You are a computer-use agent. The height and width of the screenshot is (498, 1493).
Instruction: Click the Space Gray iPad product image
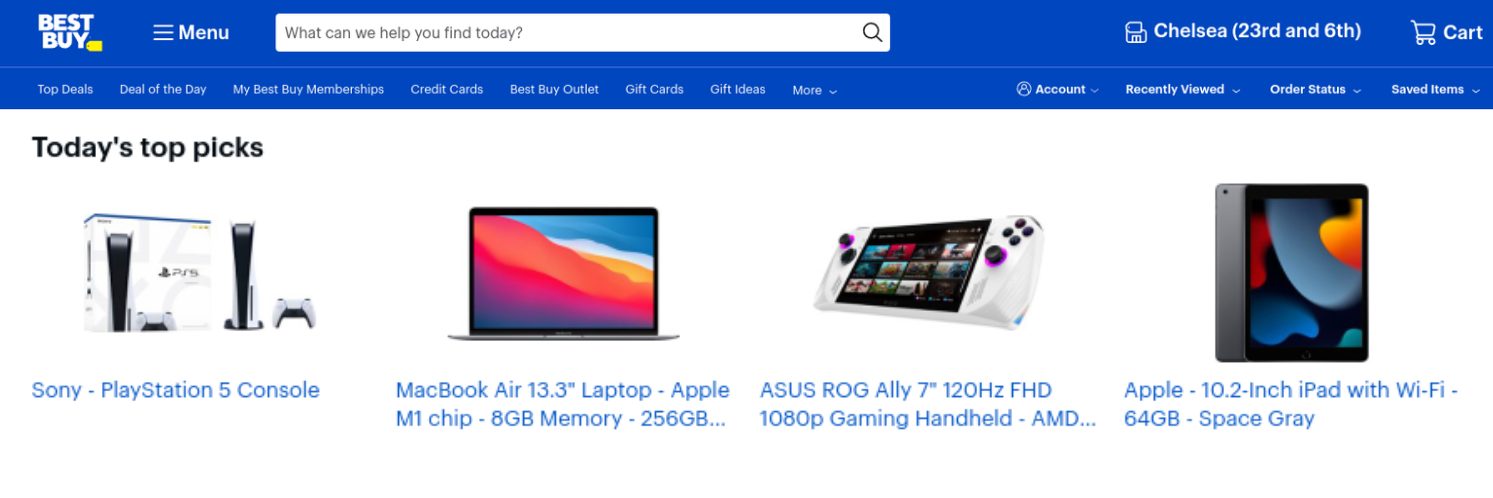click(1292, 272)
